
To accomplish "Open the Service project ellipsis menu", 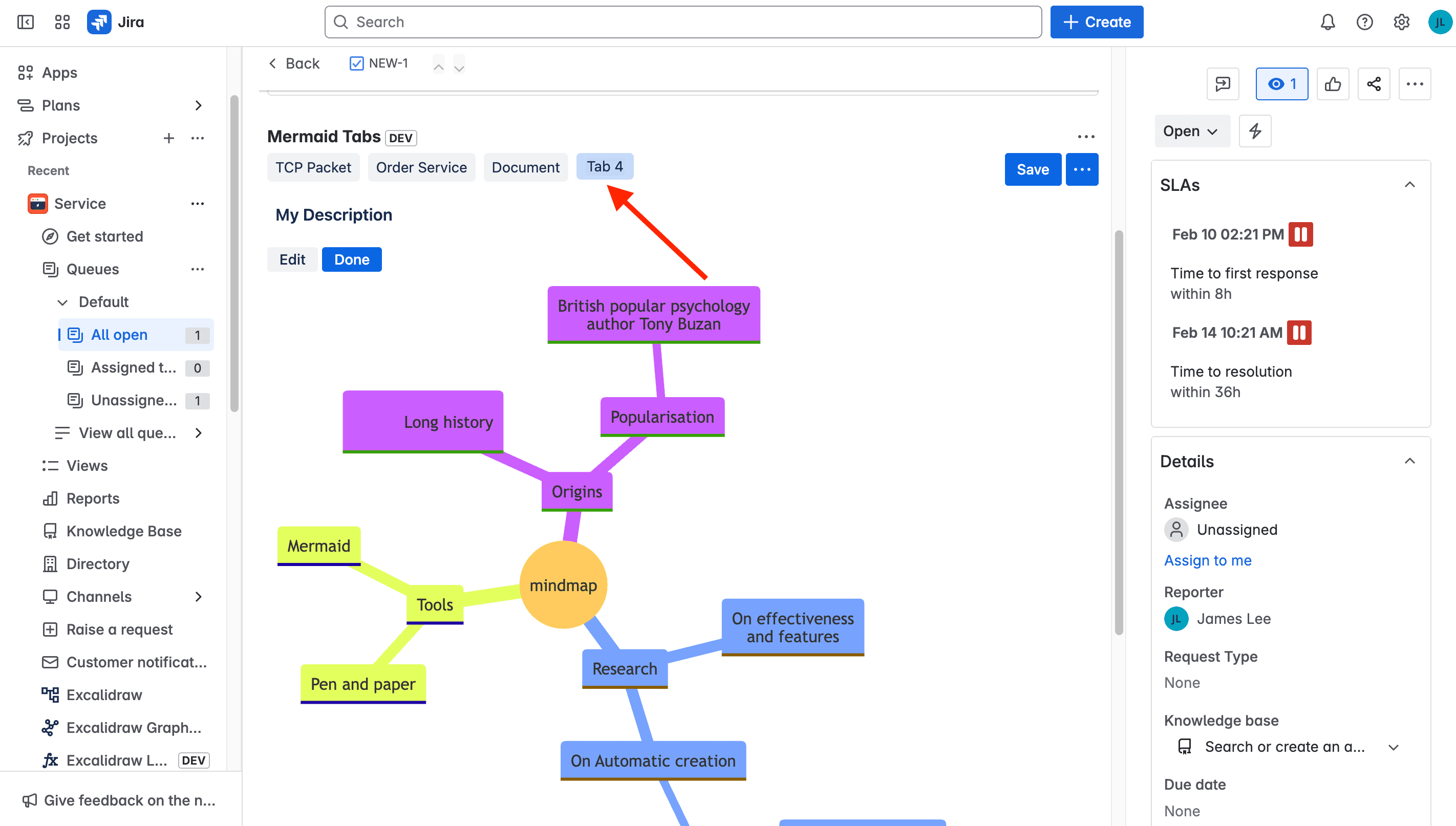I will tap(198, 204).
